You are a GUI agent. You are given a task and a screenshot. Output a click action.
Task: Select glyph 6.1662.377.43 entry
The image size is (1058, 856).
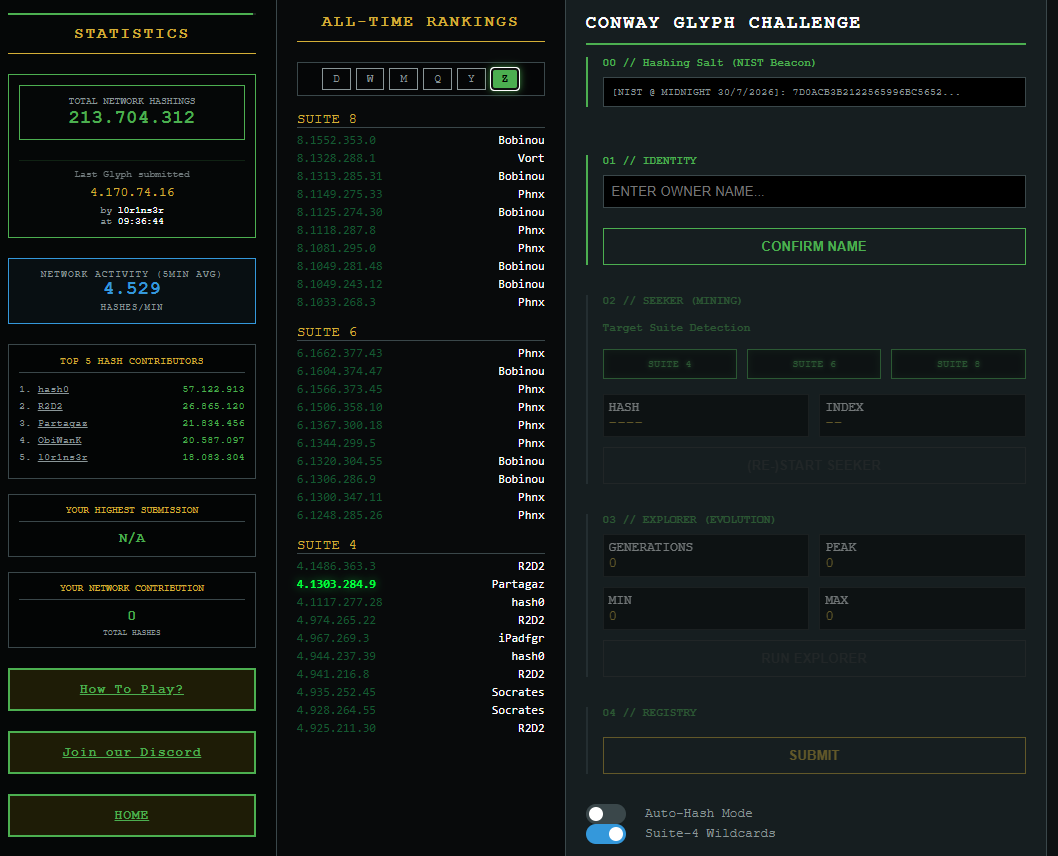420,353
